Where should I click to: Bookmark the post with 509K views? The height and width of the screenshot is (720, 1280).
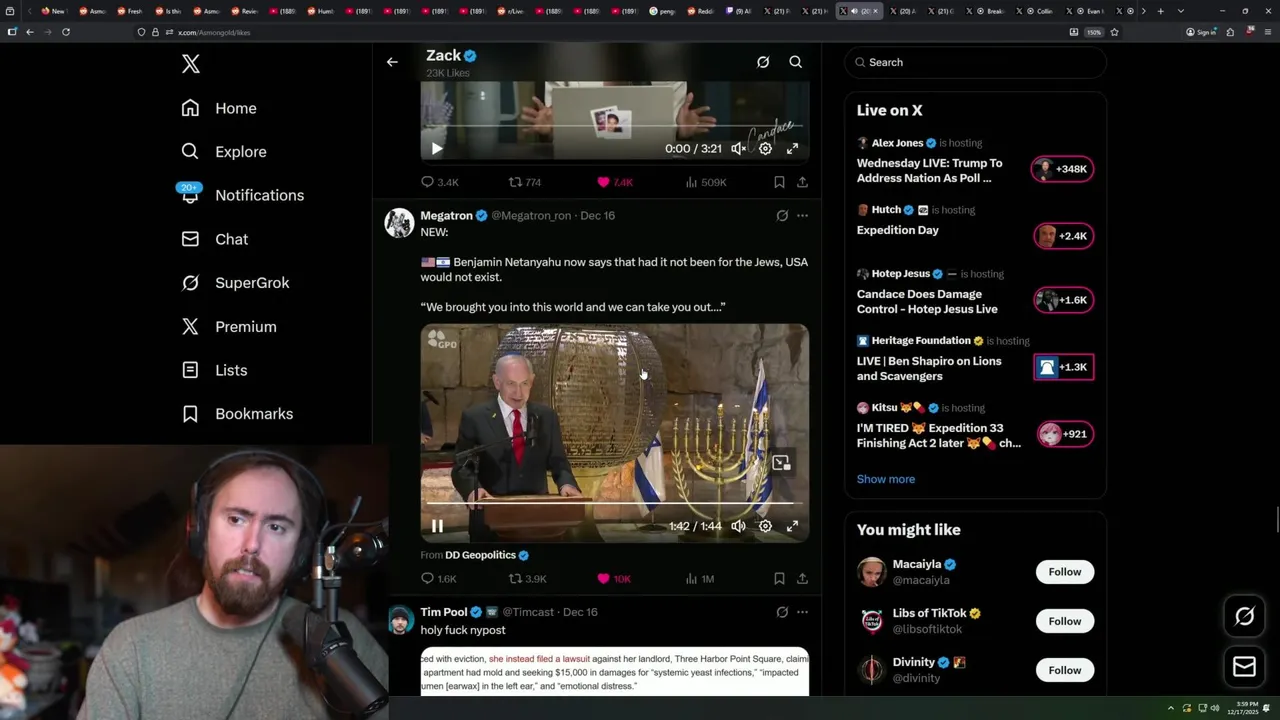click(779, 182)
